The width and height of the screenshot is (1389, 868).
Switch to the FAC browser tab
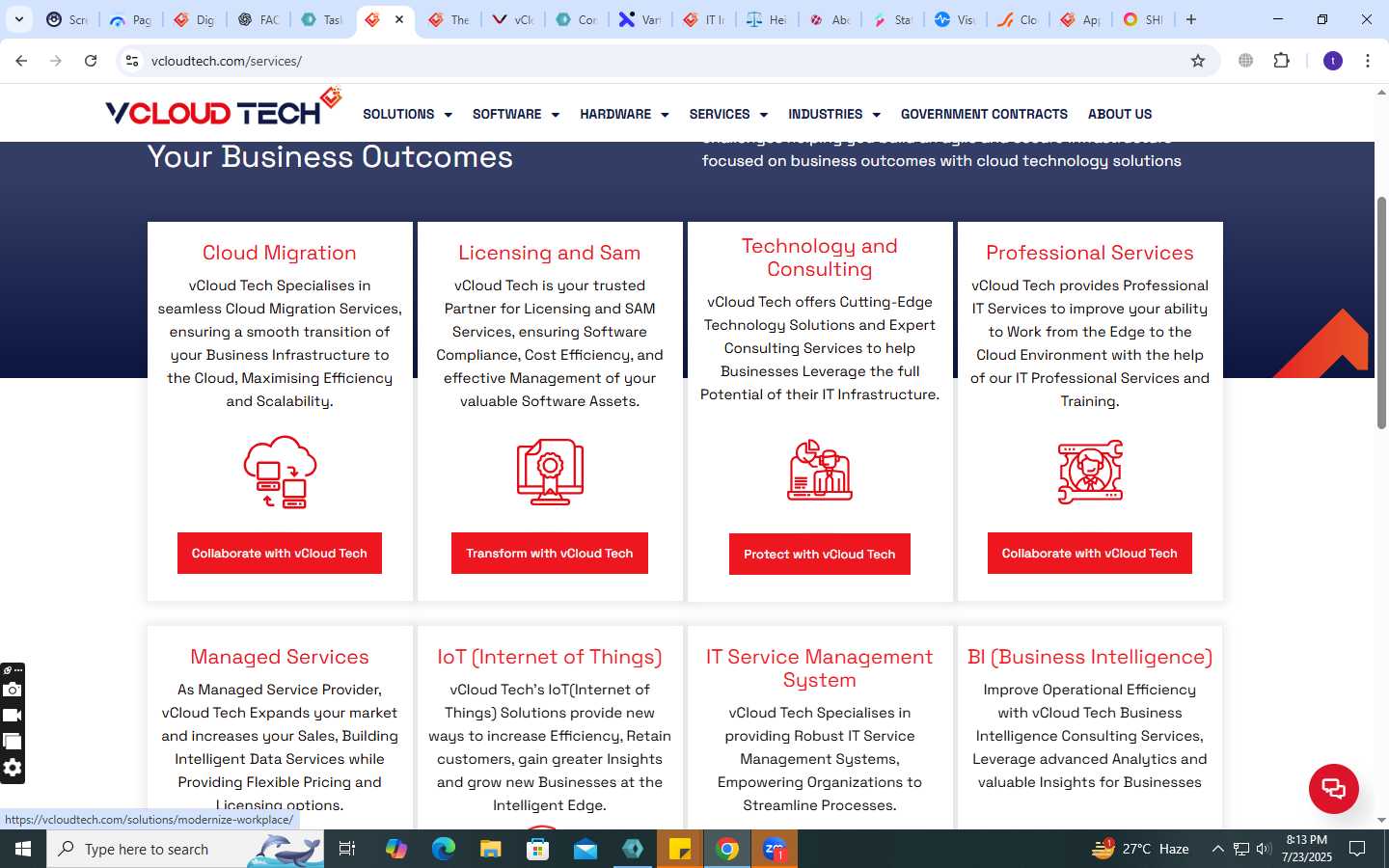(259, 19)
